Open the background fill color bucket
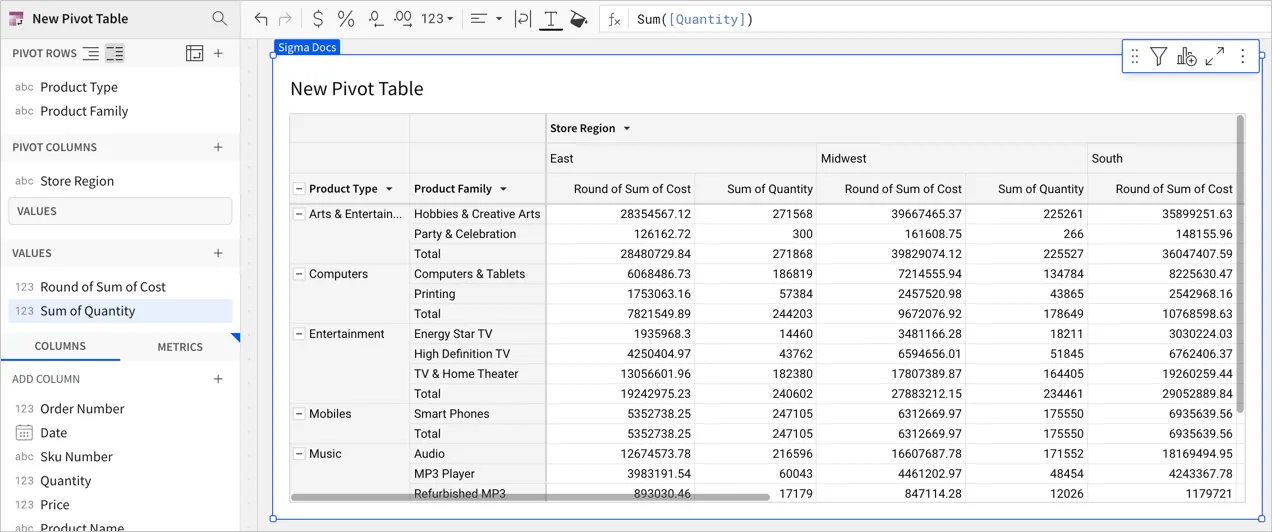 pos(578,19)
